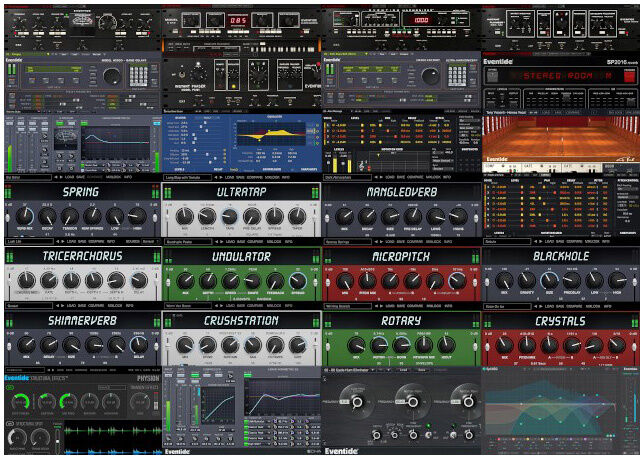Open the preset name field above SHIMMERVERB
The height and width of the screenshot is (456, 640).
point(28,306)
